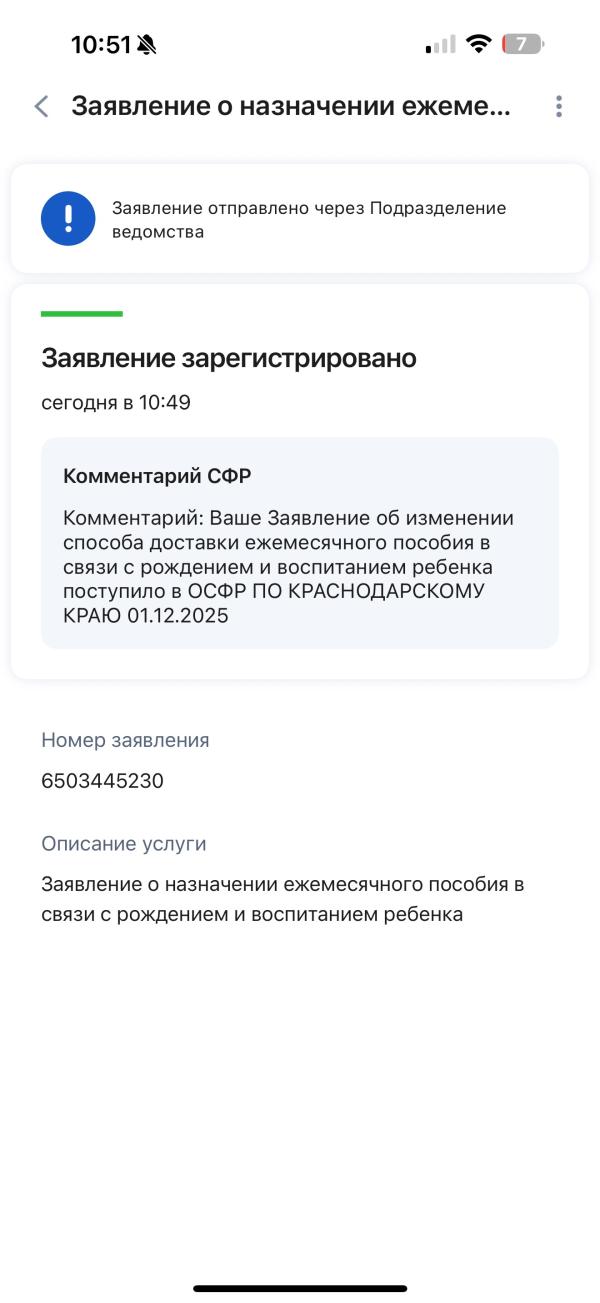Tap the comment text about ОСФР ПО КРАСНОДАРСКОМУ КРАЮ
The width and height of the screenshot is (600, 1303).
[x=290, y=567]
